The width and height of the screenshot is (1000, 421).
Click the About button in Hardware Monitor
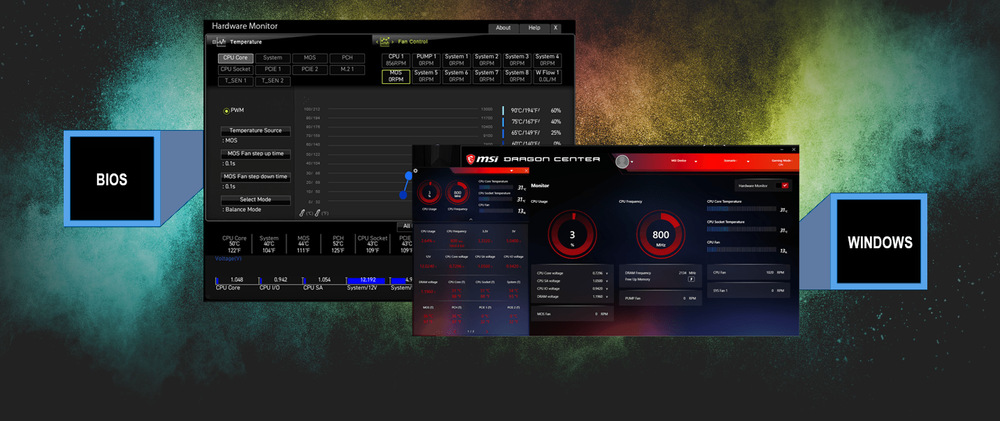click(503, 27)
